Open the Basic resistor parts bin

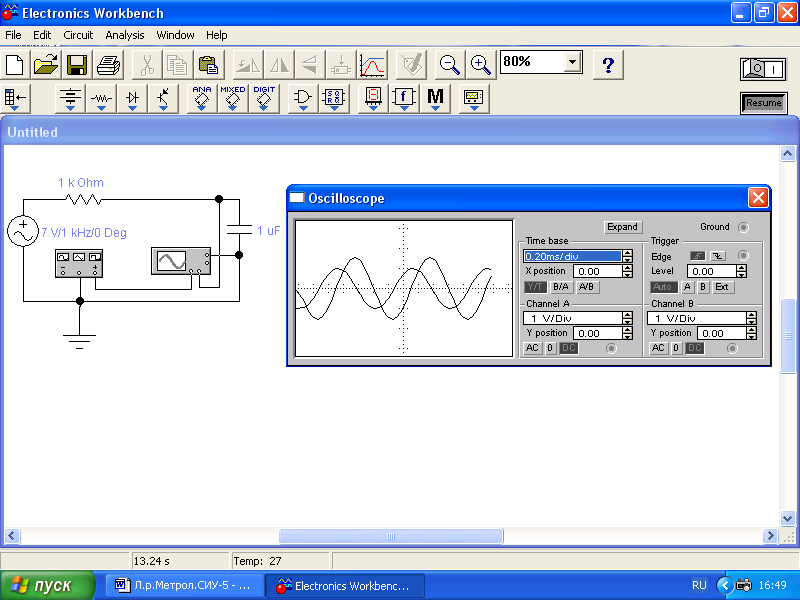pyautogui.click(x=101, y=98)
